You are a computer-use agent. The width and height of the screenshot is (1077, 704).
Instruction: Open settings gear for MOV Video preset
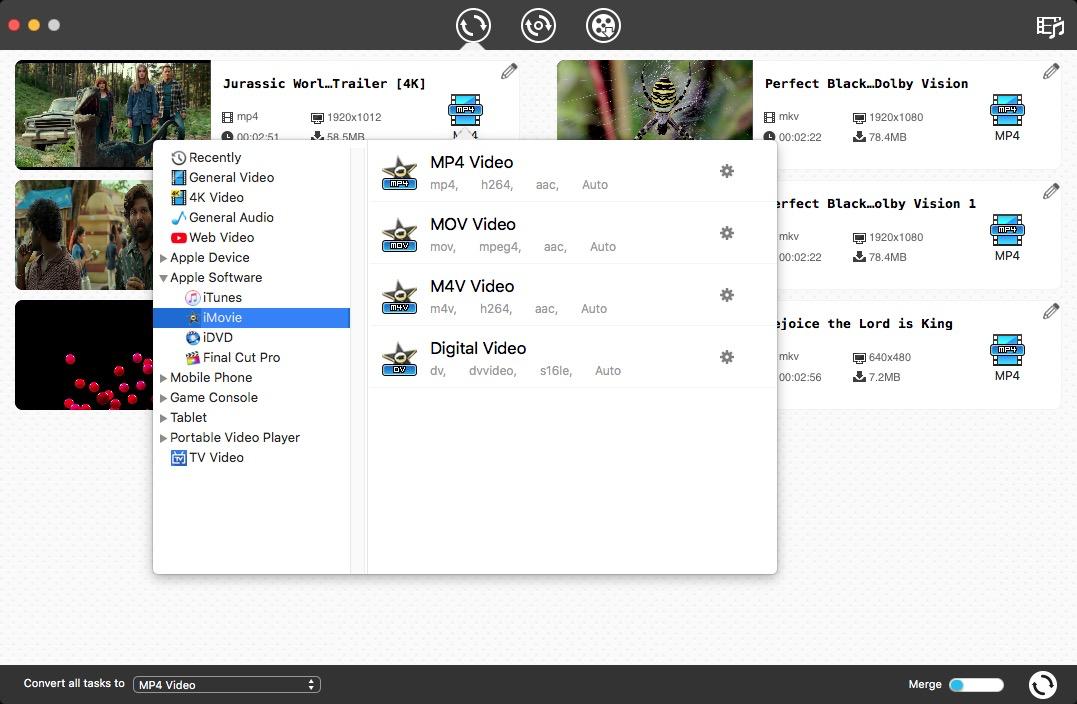coord(727,233)
